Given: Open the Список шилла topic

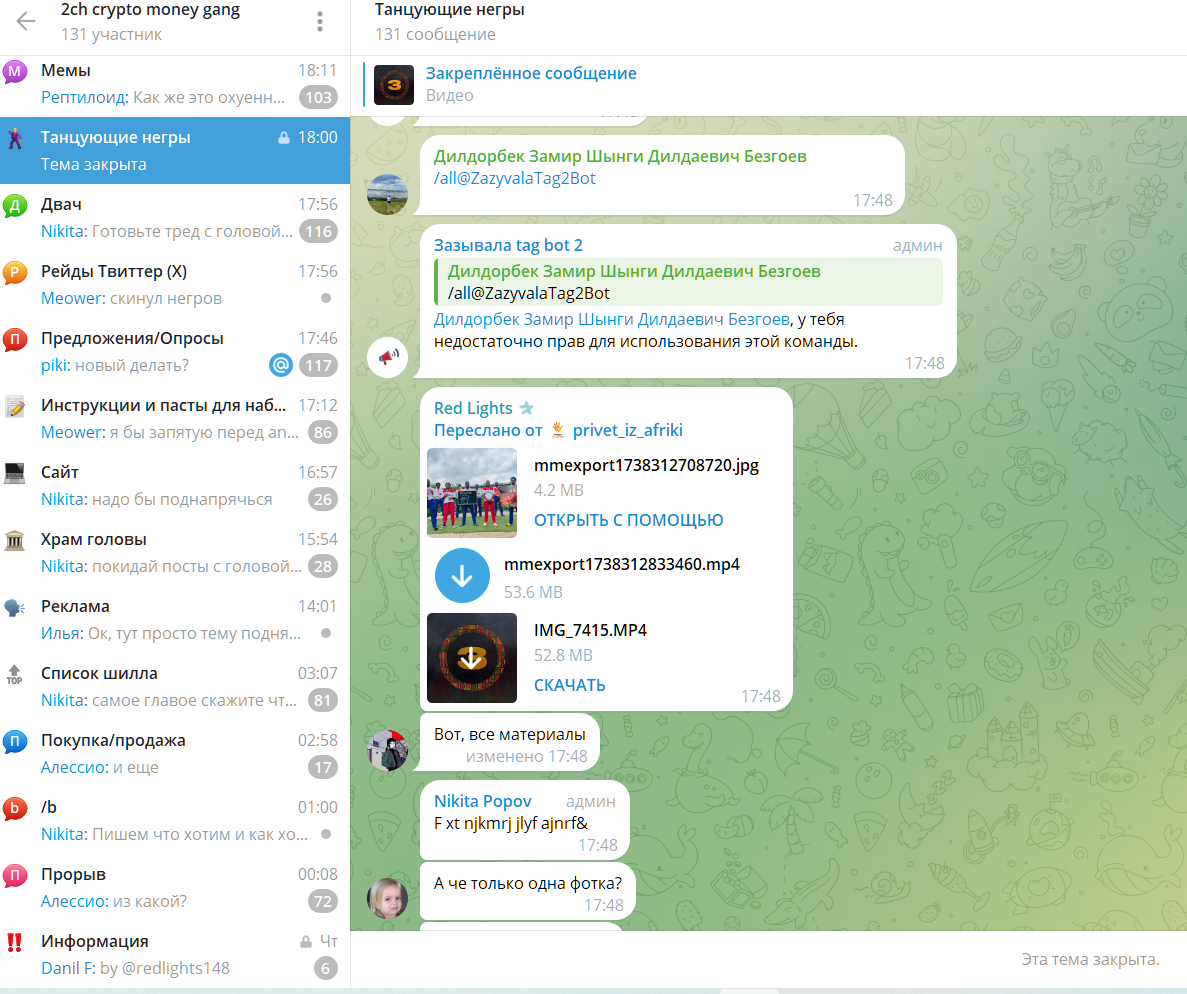Looking at the screenshot, I should click(175, 686).
